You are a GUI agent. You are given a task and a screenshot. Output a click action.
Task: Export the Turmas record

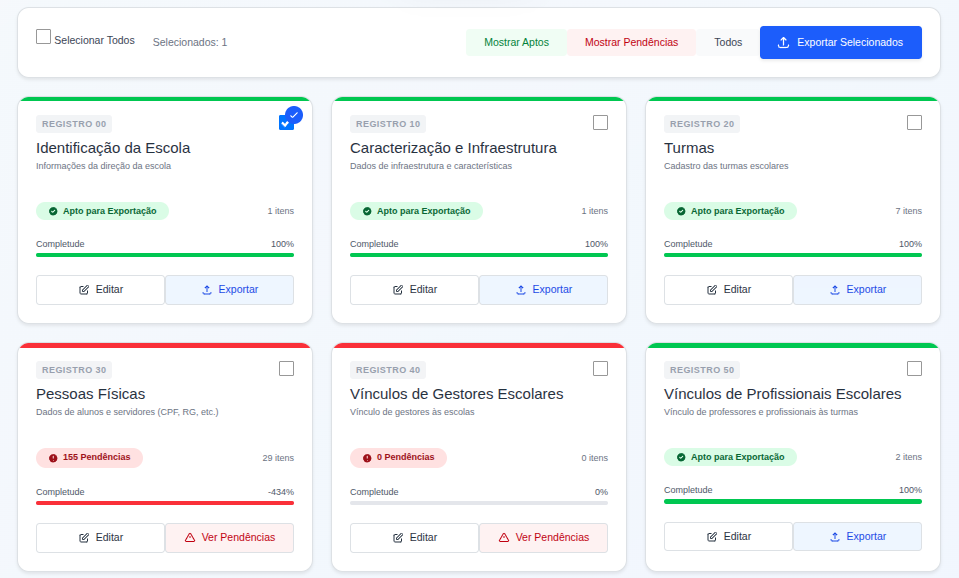(x=857, y=289)
